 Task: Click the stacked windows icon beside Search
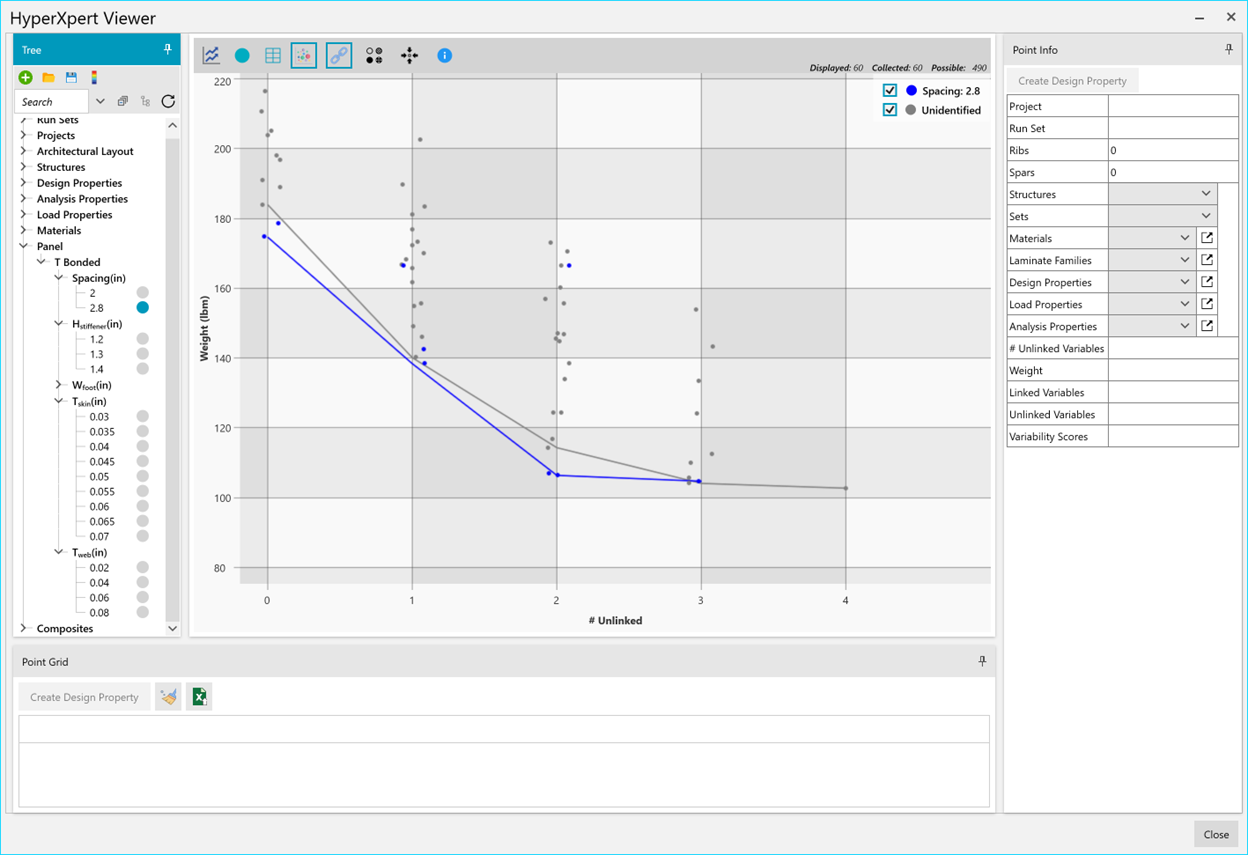(x=123, y=102)
